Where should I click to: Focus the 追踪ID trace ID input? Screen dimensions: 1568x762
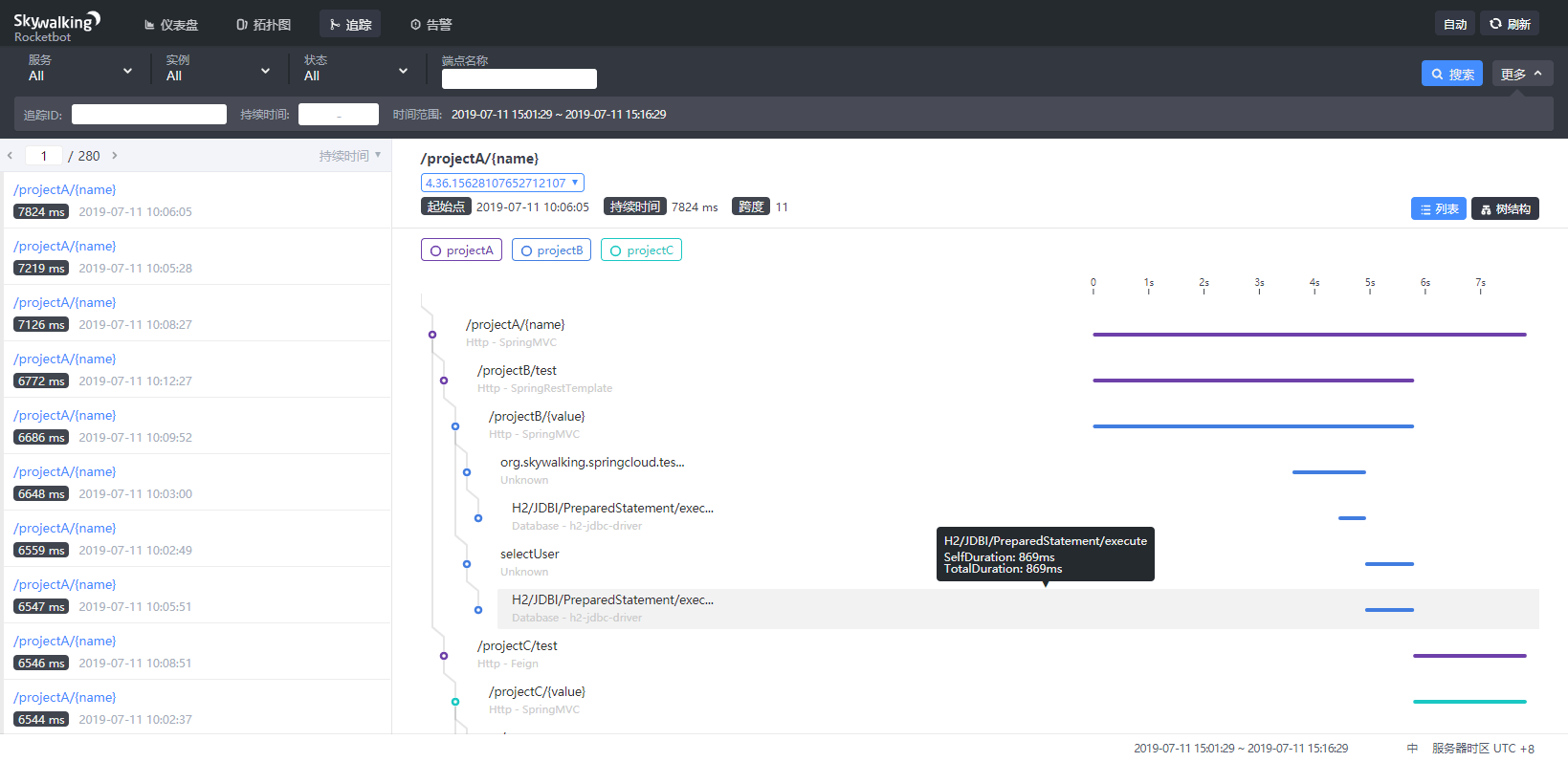click(149, 115)
